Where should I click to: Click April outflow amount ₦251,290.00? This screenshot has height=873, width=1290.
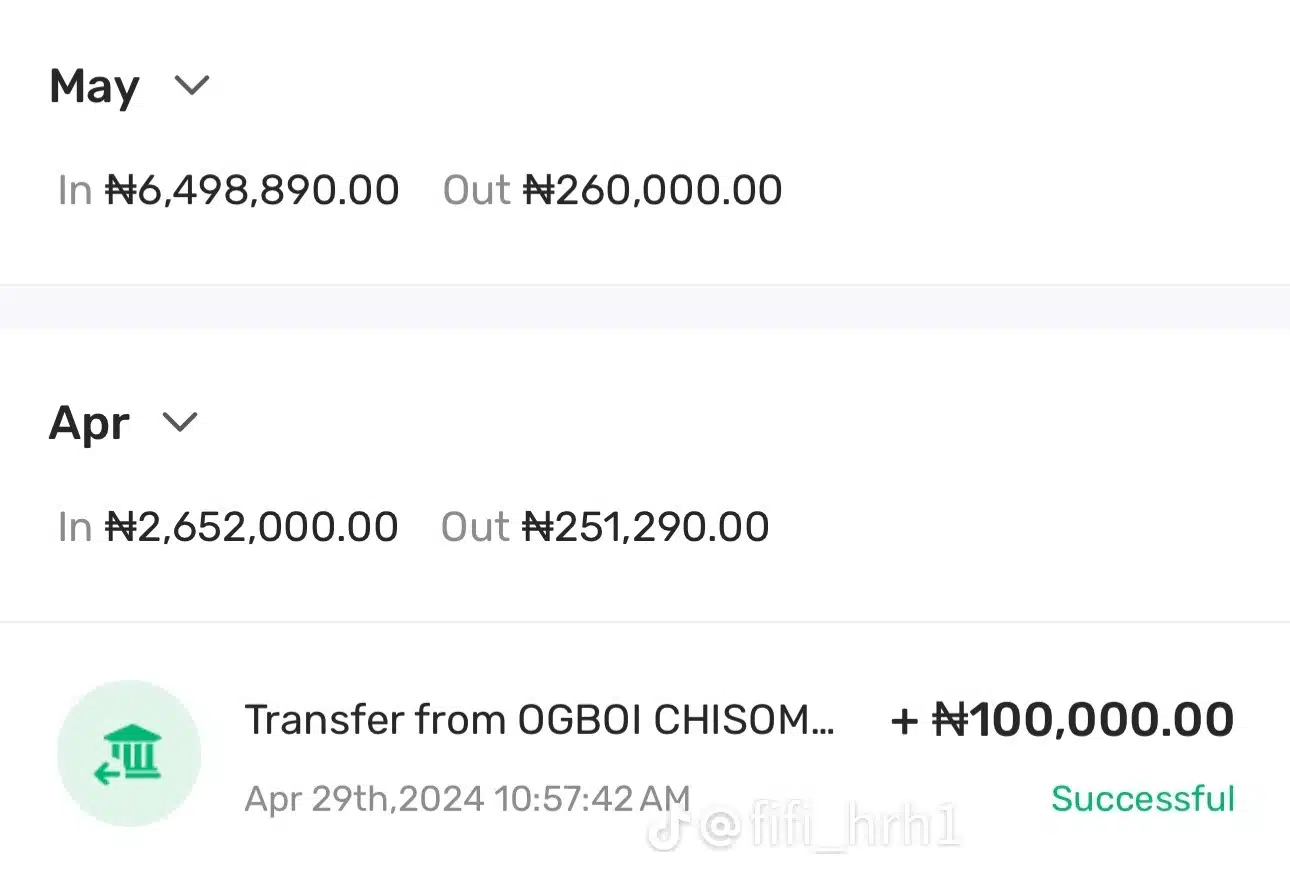click(646, 527)
